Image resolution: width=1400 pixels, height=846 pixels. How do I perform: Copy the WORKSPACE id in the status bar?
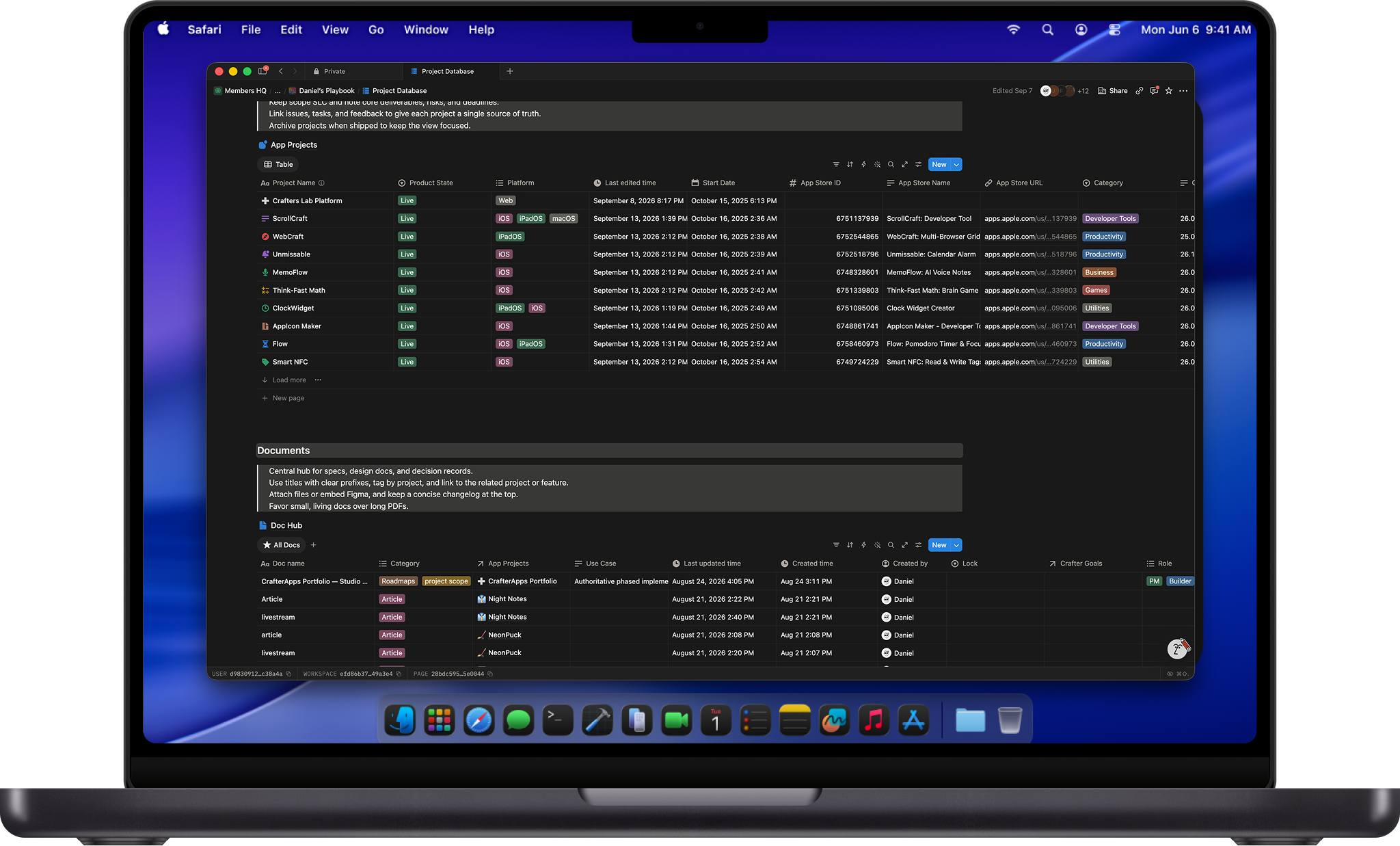coord(399,674)
